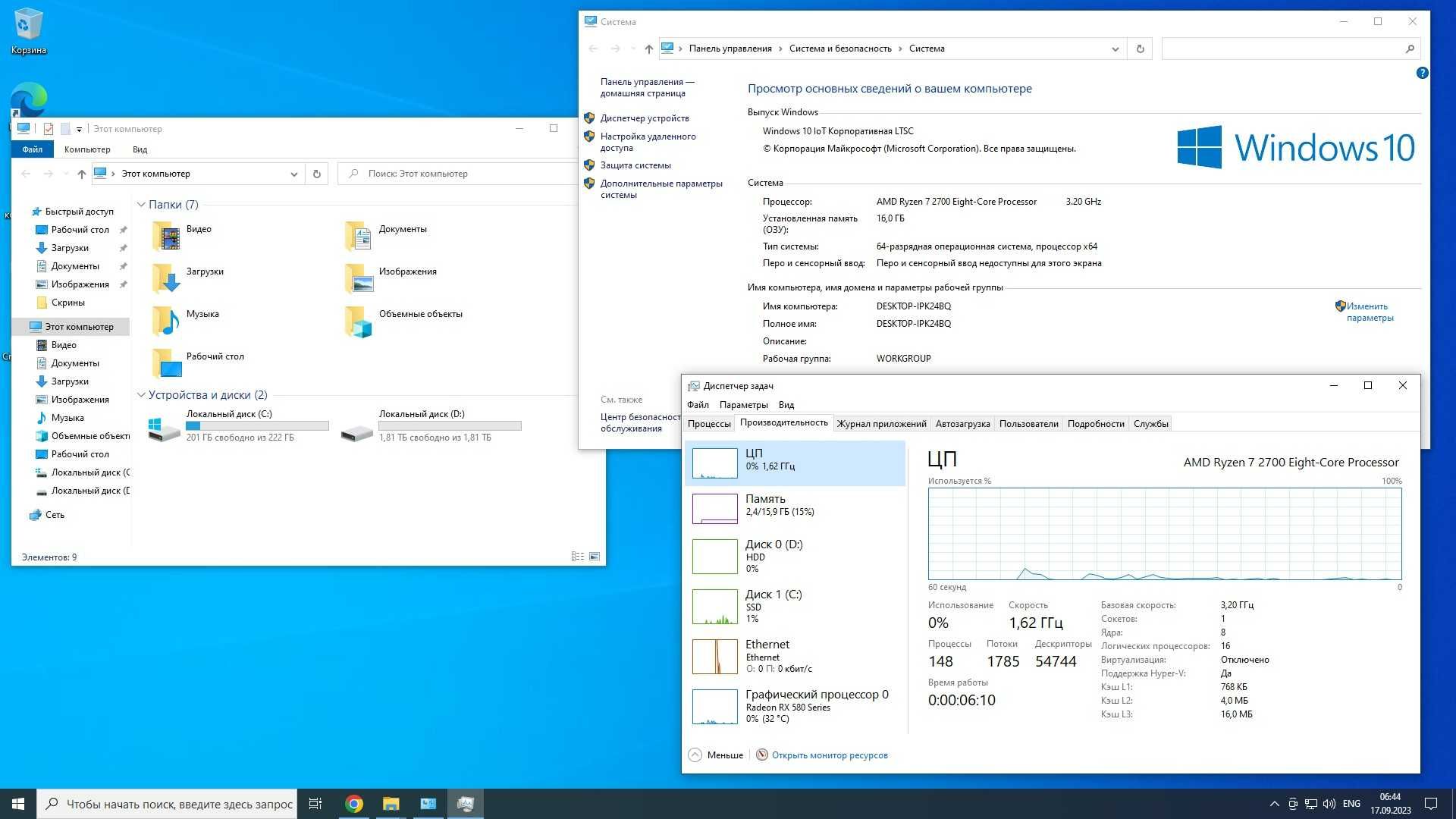The image size is (1456, 819).
Task: Click Система и безопасность breadcrumb
Action: [x=840, y=49]
